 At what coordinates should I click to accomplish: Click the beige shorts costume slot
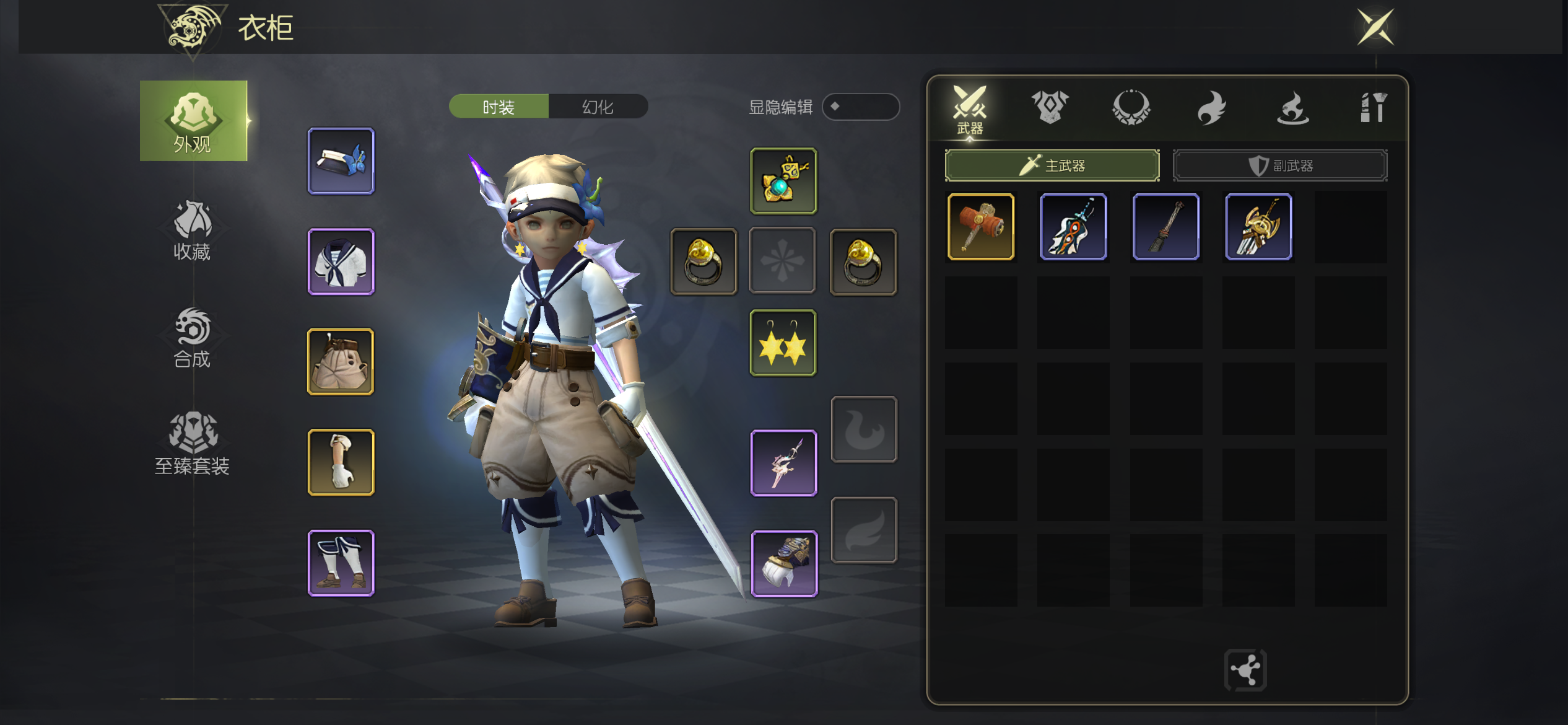[341, 362]
